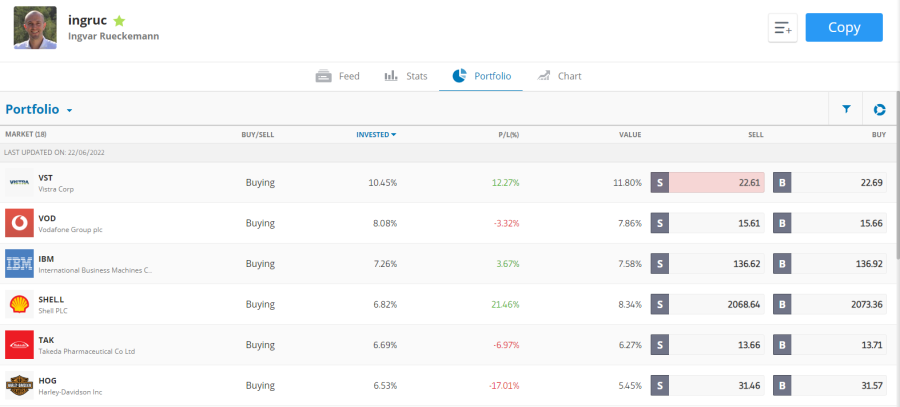
Task: Click the filter funnel icon
Action: 846,110
